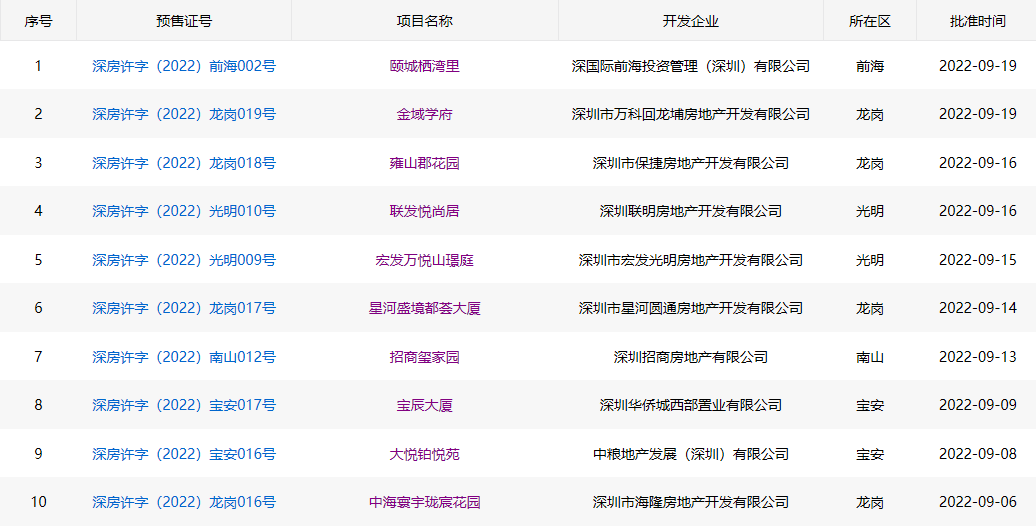Open project 星河盛境都荟大厦

[424, 309]
